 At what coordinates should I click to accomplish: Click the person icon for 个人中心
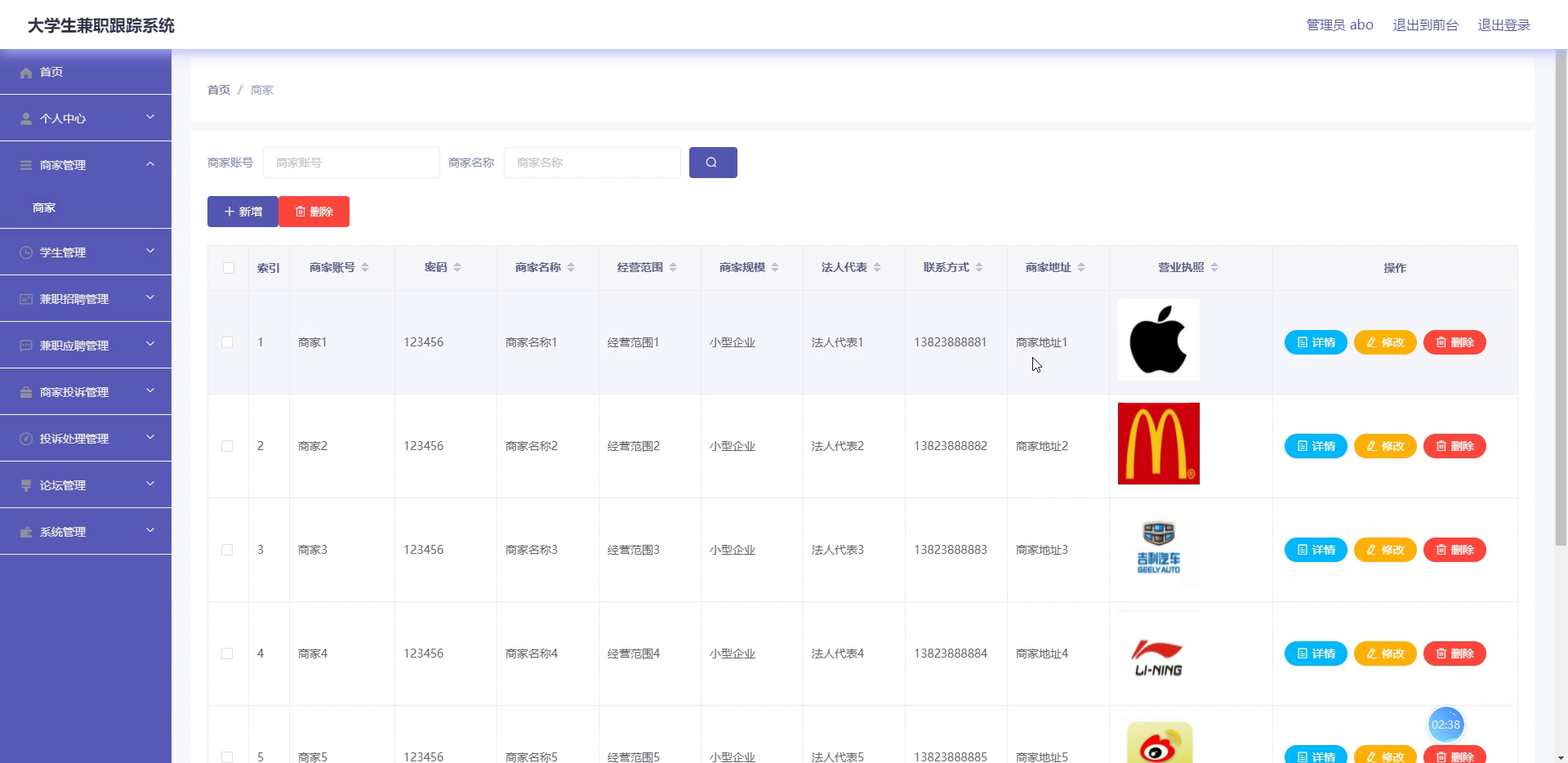[x=26, y=119]
